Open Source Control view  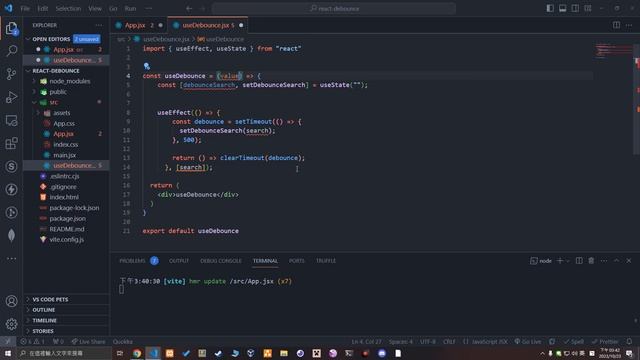pos(11,74)
